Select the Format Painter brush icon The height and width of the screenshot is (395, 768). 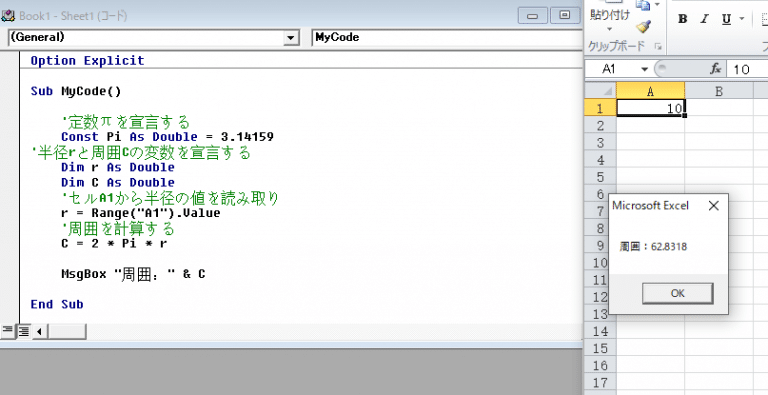click(644, 26)
